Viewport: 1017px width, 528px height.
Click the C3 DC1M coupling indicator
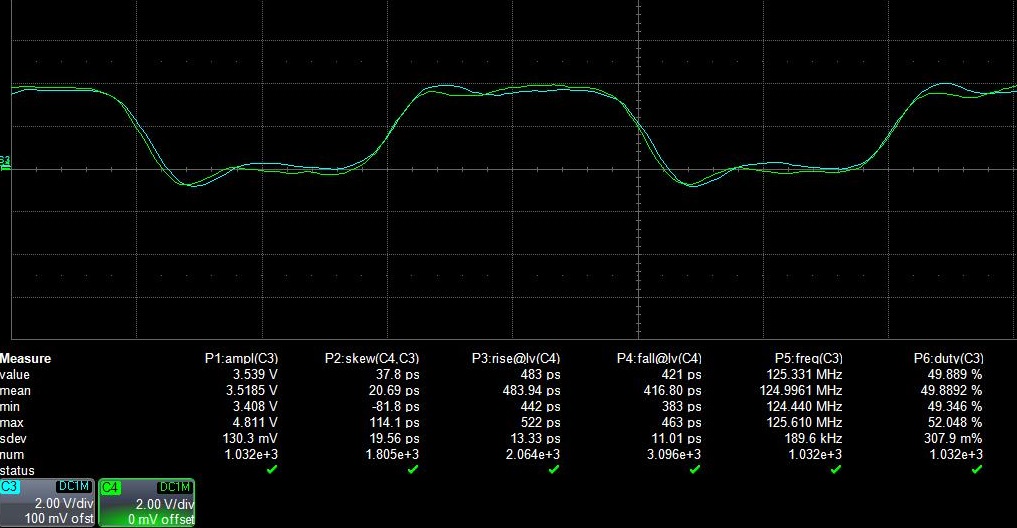74,486
